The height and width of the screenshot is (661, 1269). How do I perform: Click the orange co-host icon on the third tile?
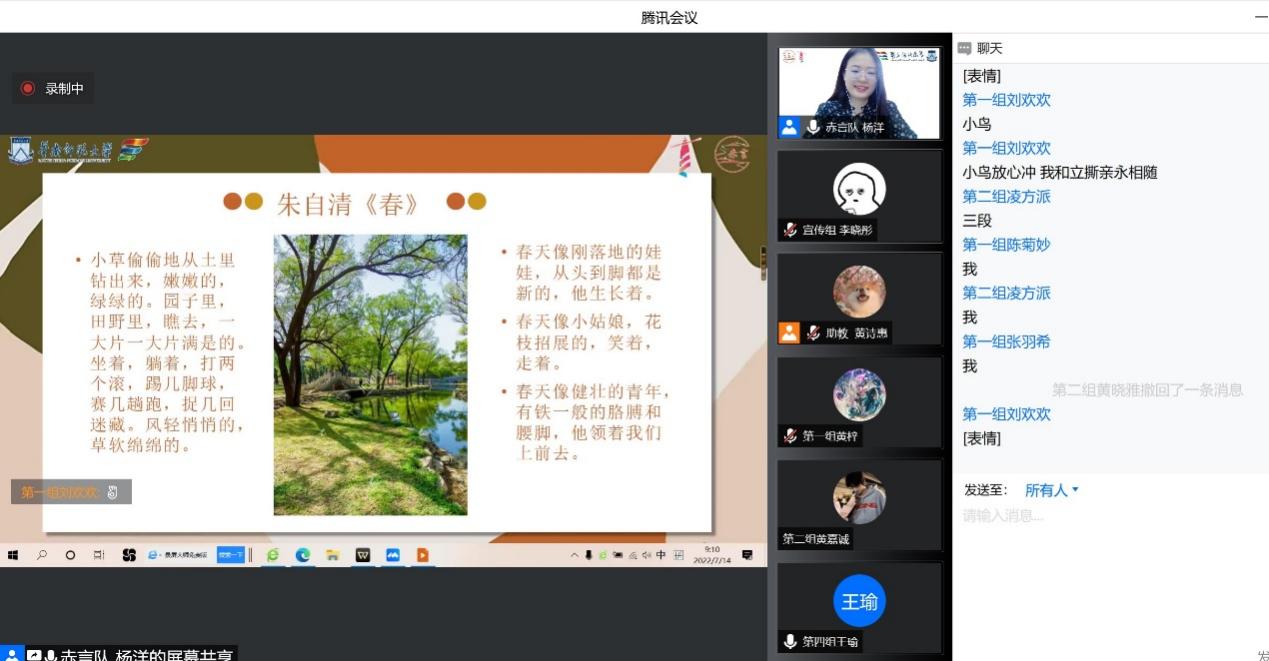coord(789,333)
